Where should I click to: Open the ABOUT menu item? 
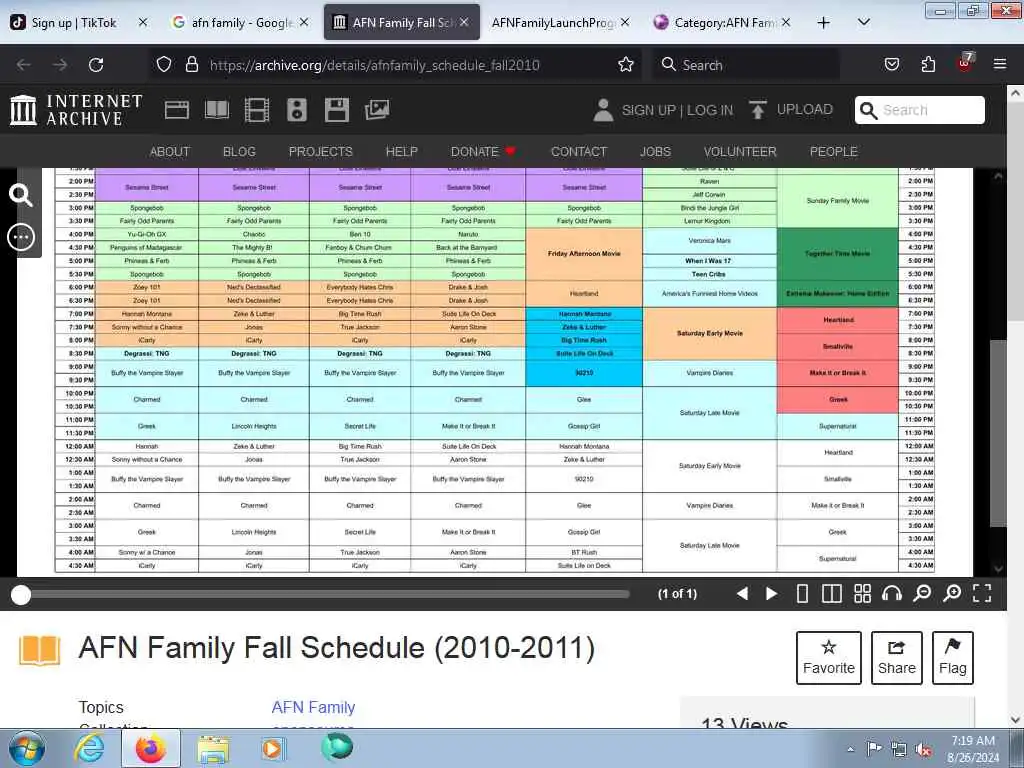click(170, 152)
